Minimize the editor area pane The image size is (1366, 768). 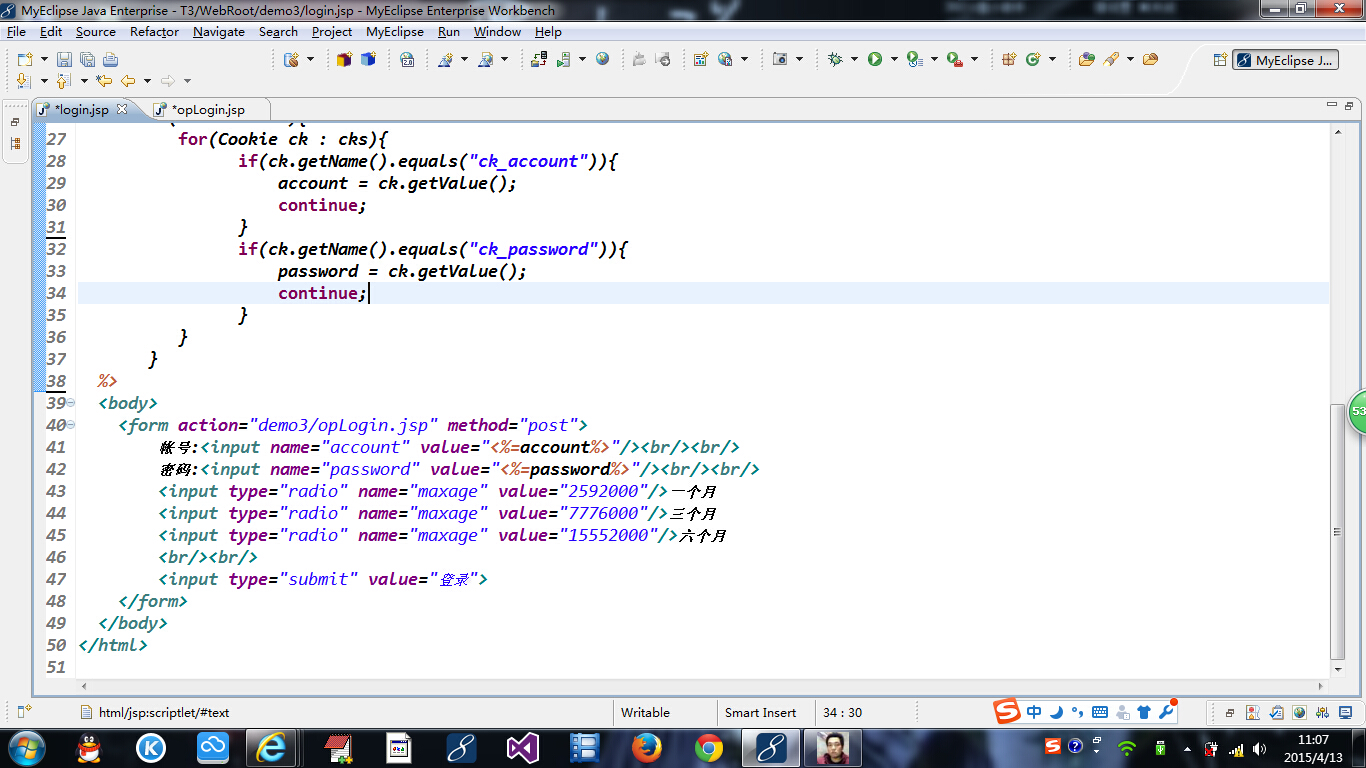[1331, 104]
